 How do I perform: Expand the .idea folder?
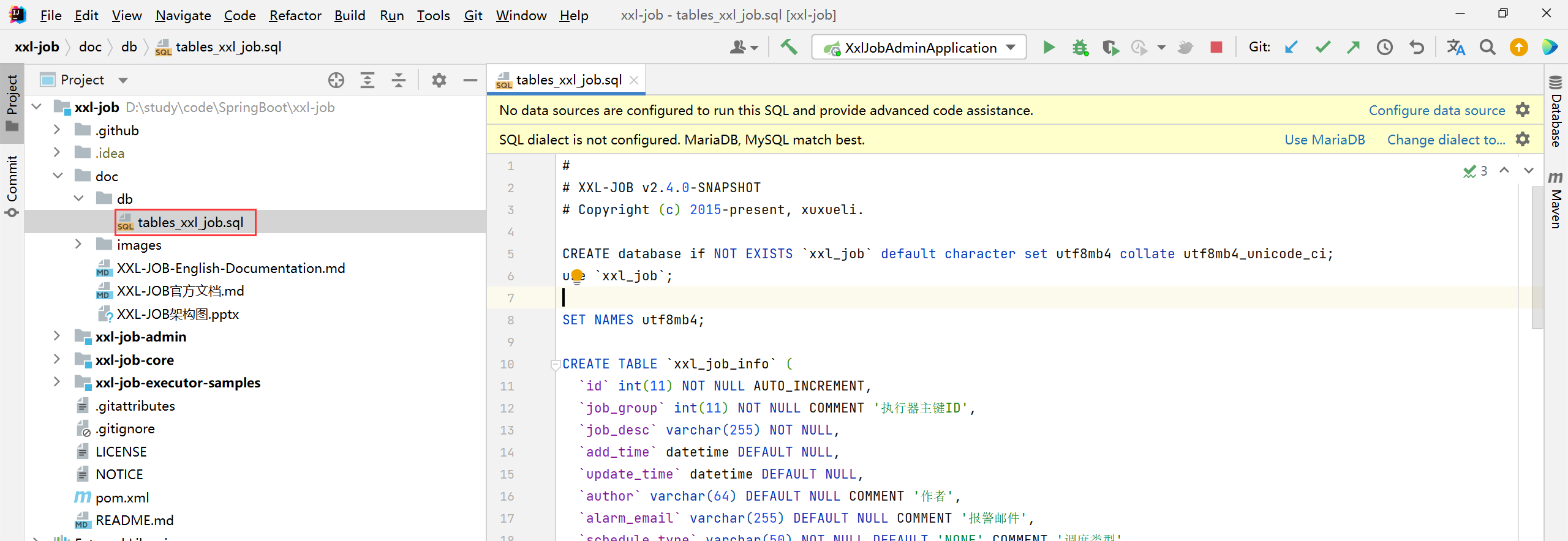click(x=57, y=152)
